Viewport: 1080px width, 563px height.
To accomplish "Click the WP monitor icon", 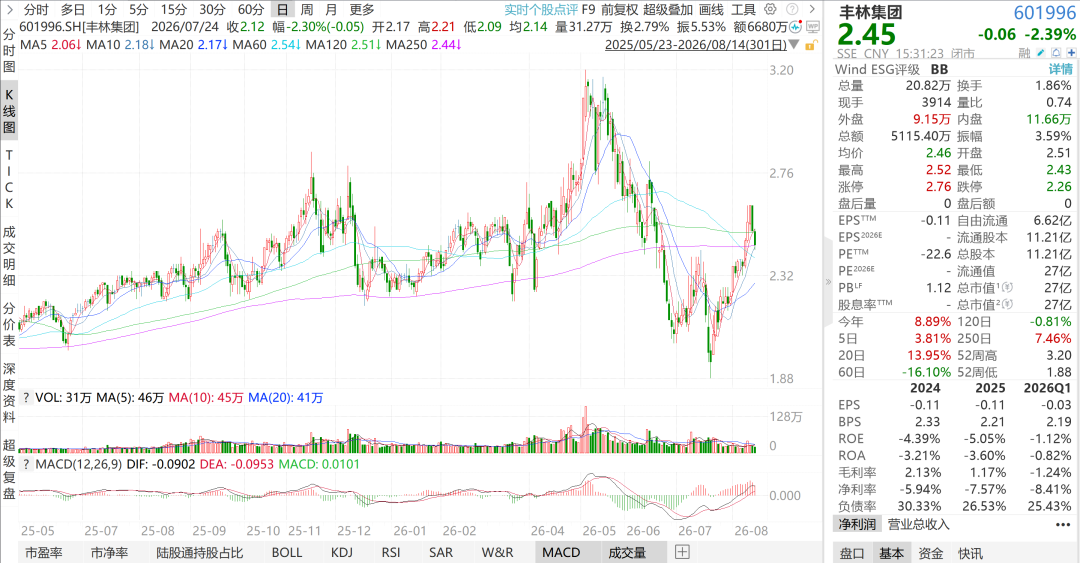I will (x=812, y=27).
